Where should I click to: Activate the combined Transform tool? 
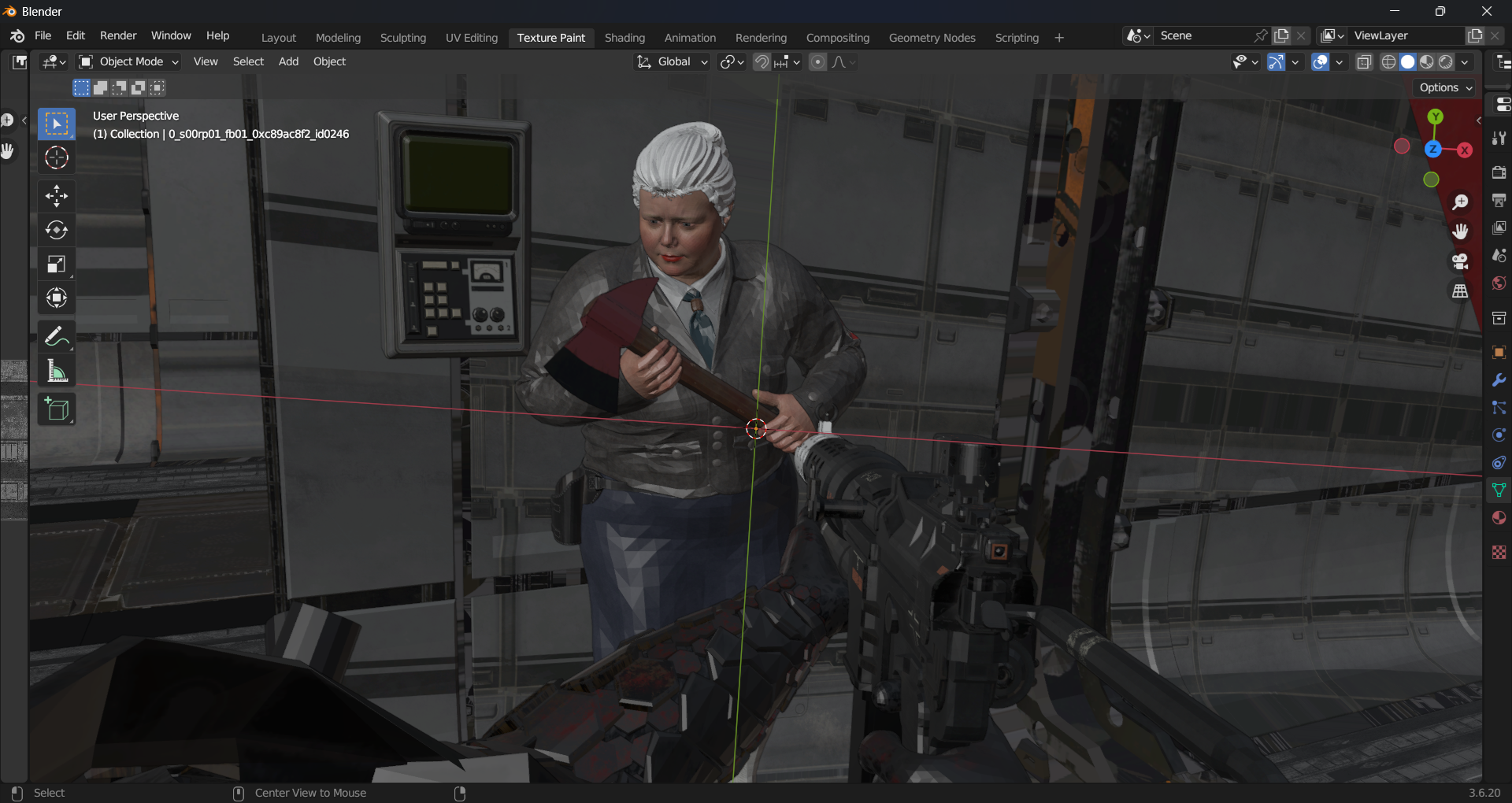point(57,298)
